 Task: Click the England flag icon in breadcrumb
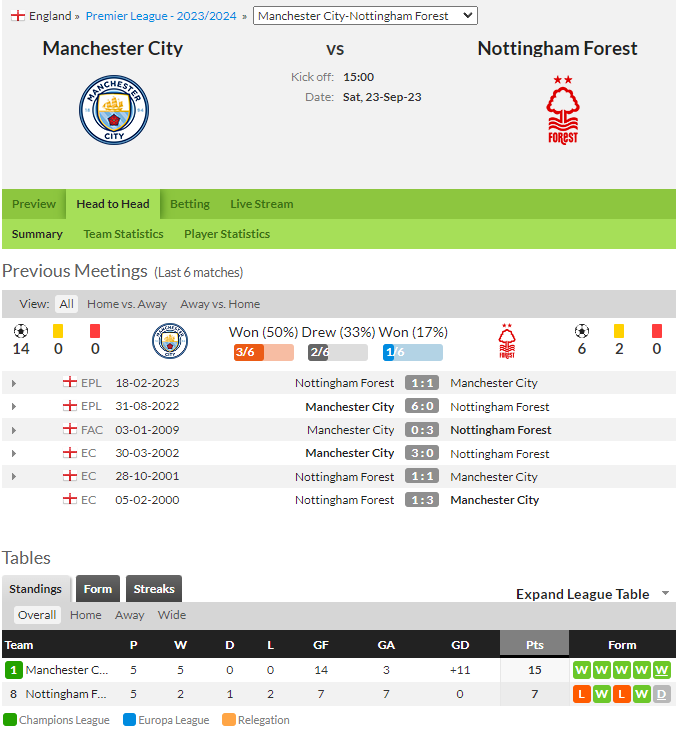coord(18,16)
